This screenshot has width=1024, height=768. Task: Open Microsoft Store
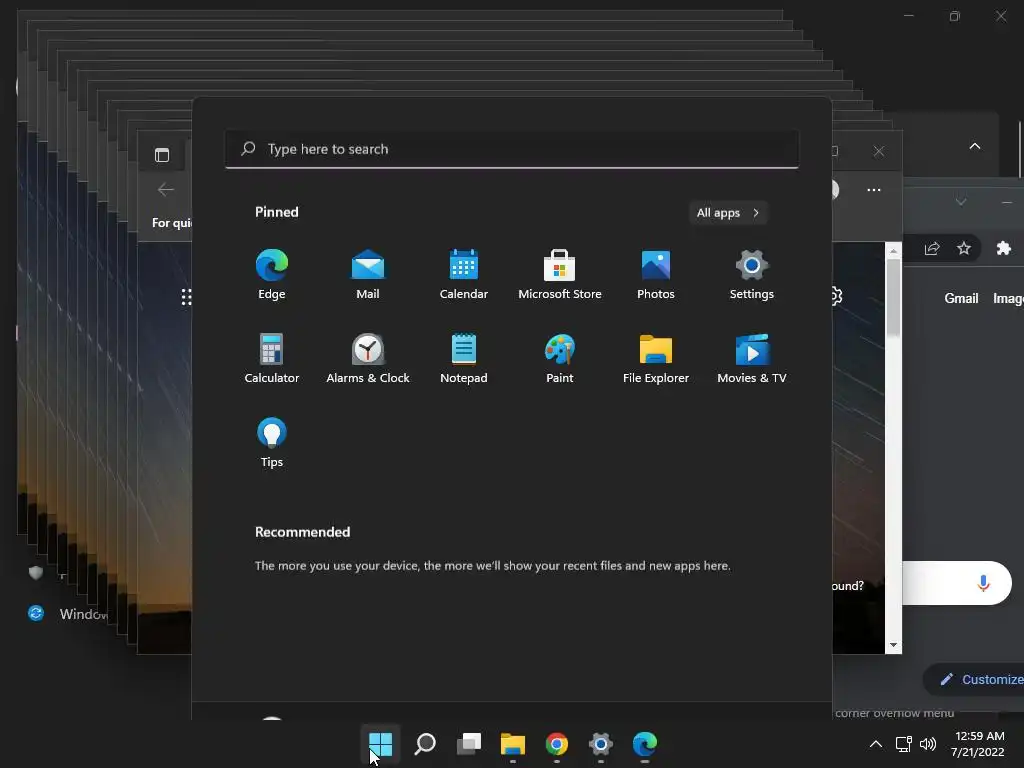tap(560, 274)
